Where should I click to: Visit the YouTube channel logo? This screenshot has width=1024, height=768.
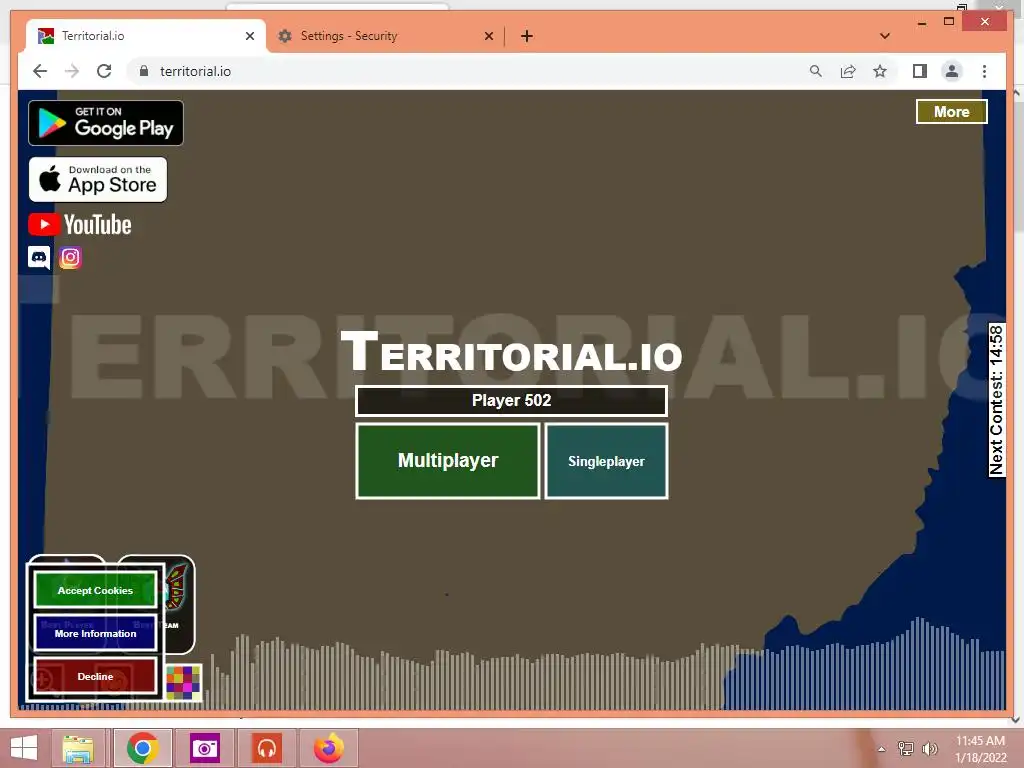80,225
